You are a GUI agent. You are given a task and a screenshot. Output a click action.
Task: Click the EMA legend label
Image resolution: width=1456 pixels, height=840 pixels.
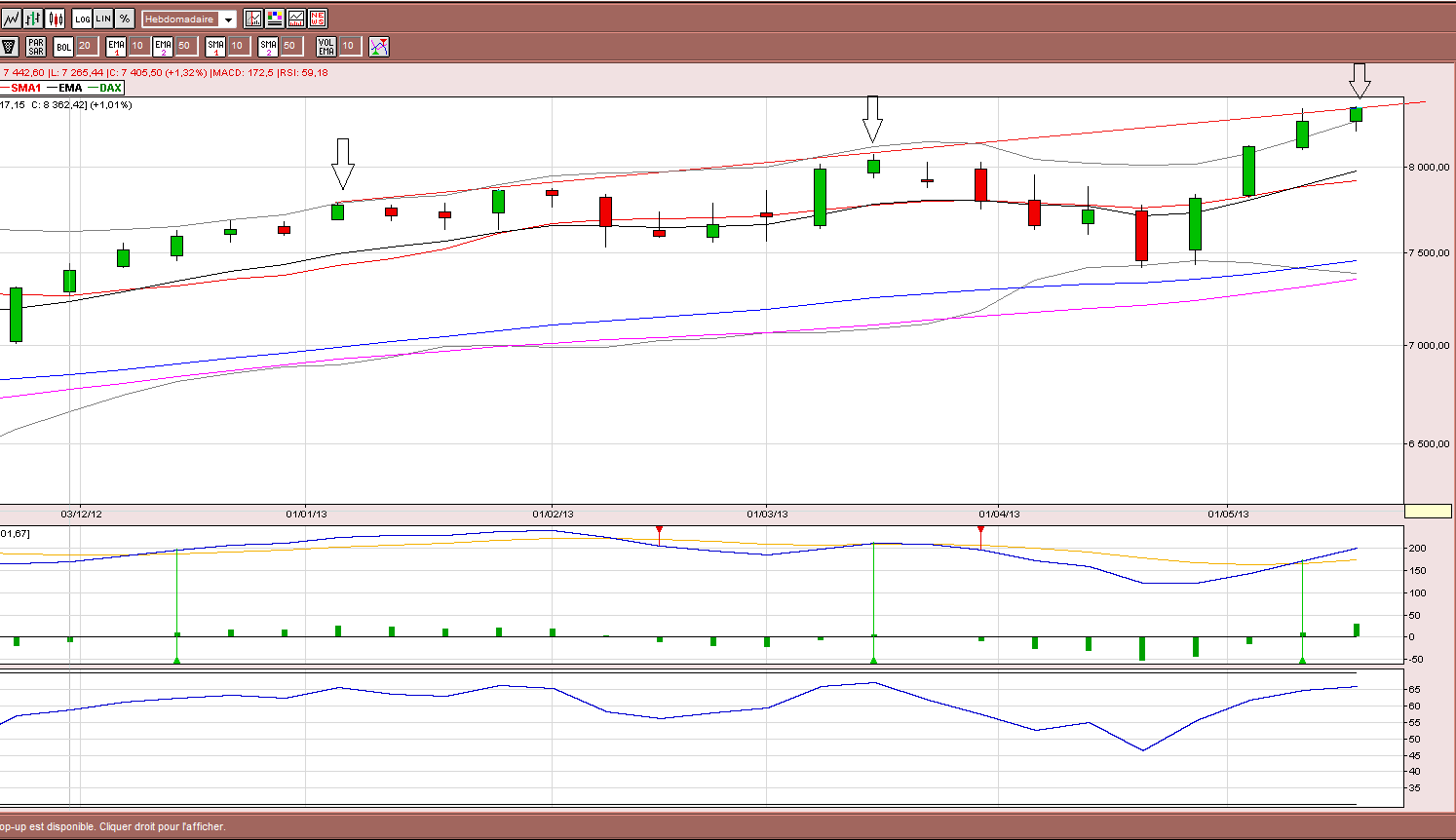pos(70,88)
